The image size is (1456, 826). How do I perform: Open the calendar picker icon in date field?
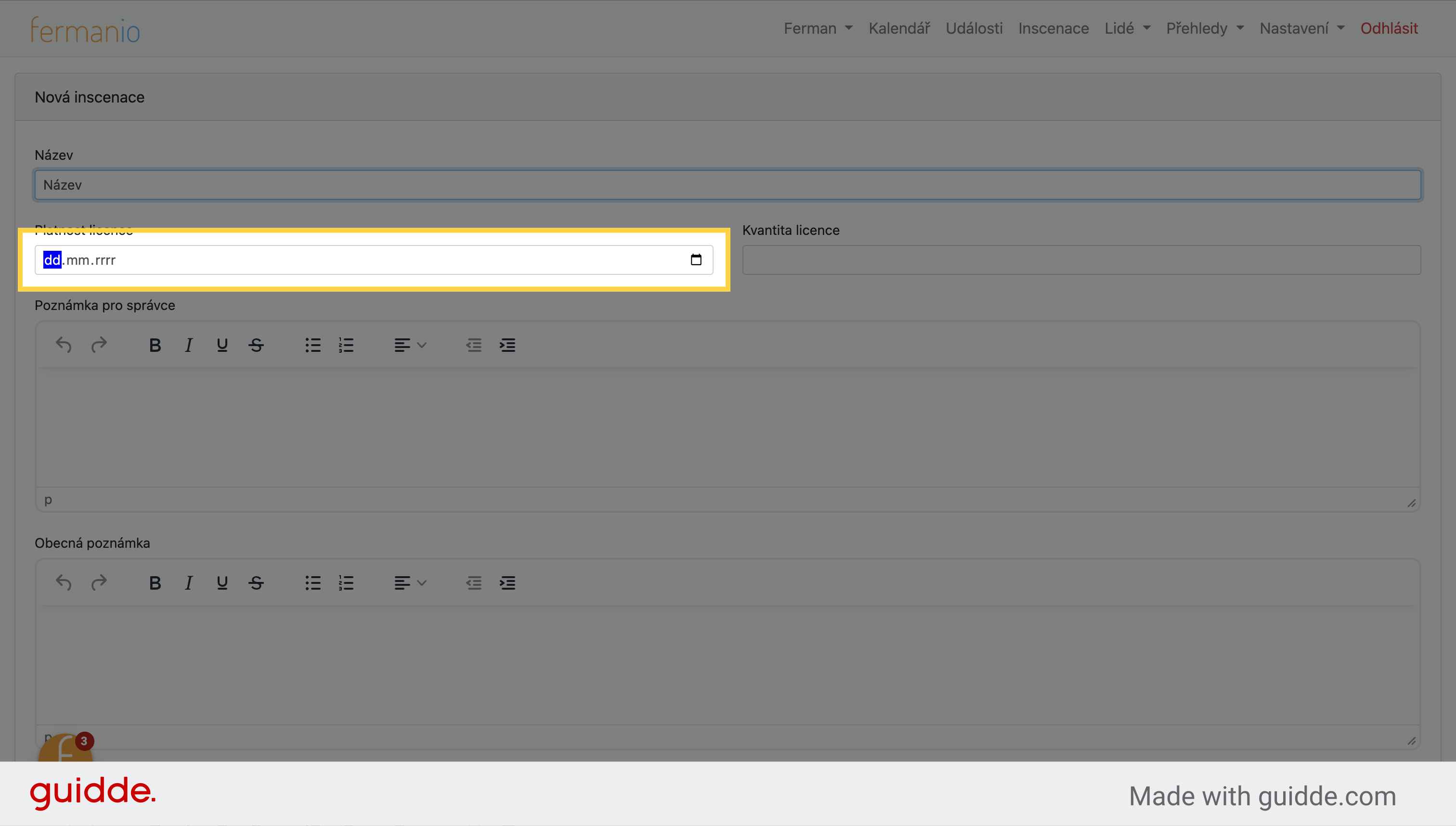[696, 260]
